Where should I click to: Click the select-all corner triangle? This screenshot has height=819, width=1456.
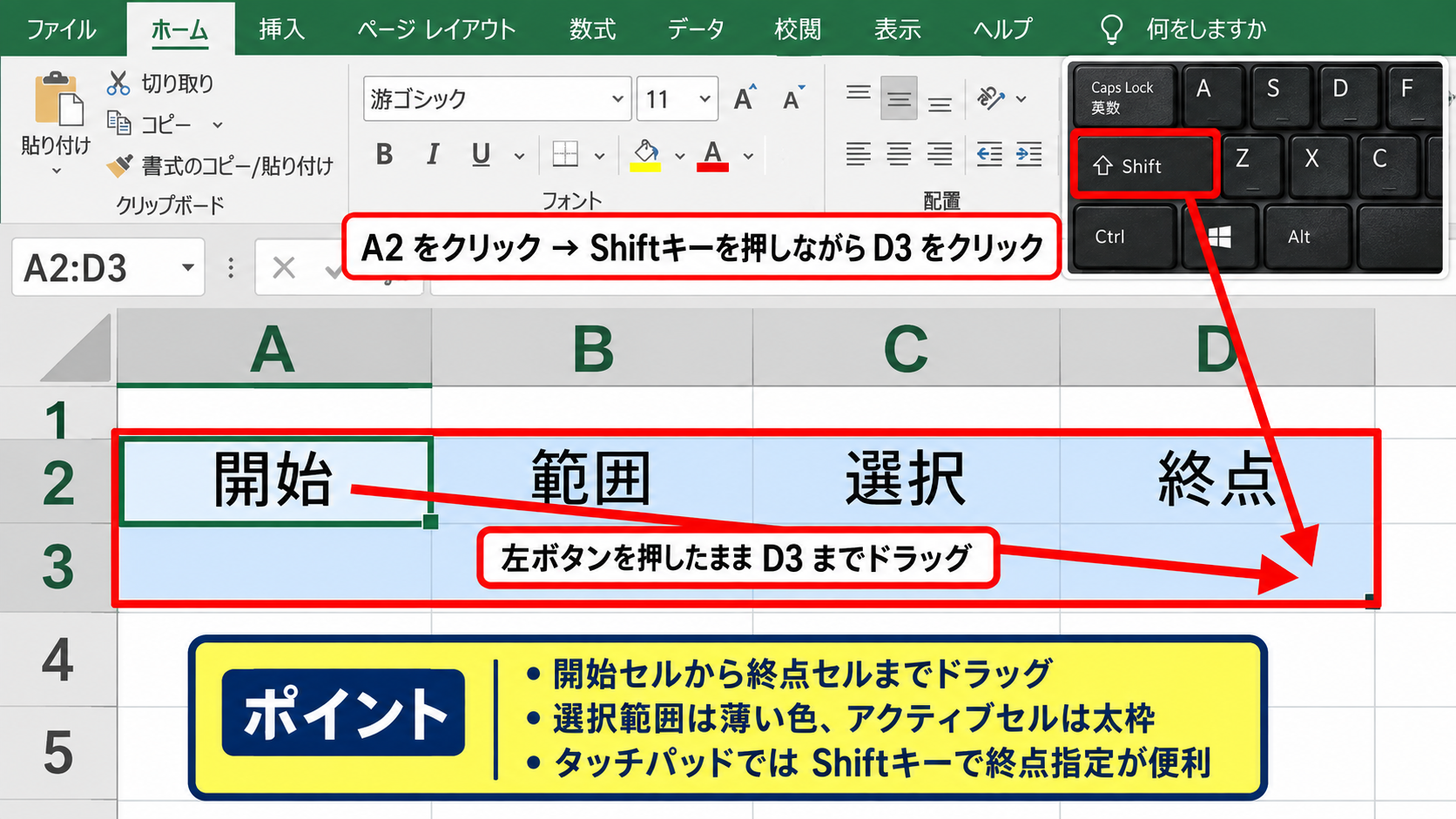pyautogui.click(x=77, y=348)
